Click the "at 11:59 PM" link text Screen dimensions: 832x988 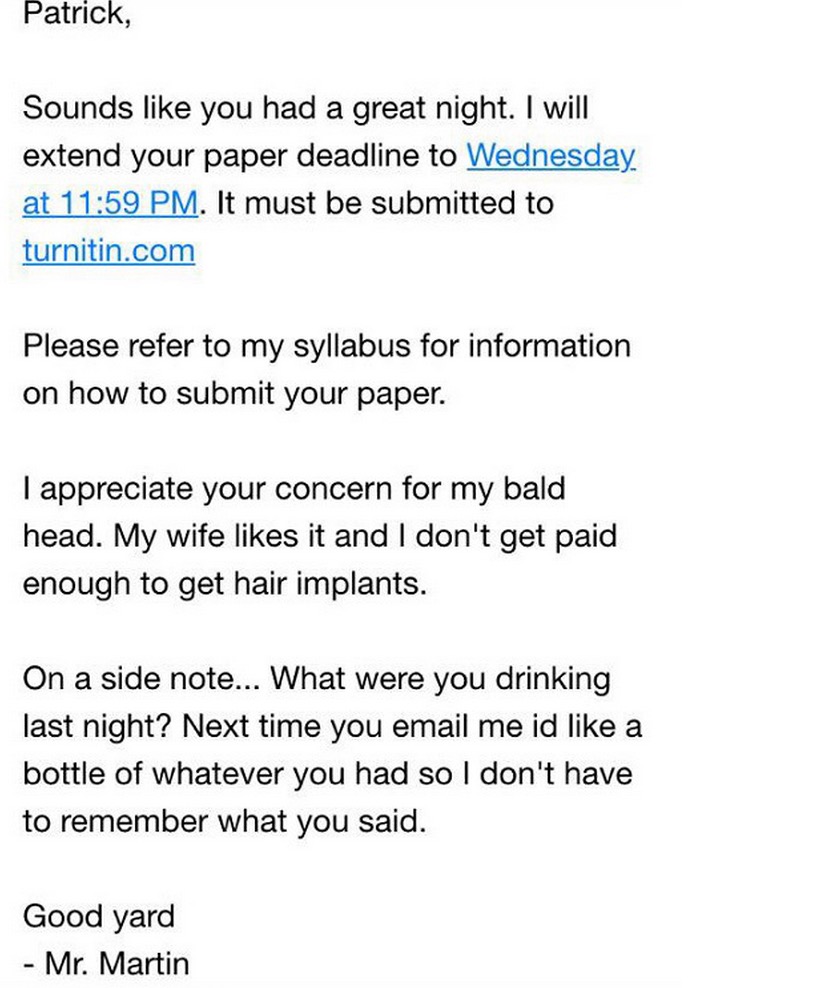(x=109, y=203)
